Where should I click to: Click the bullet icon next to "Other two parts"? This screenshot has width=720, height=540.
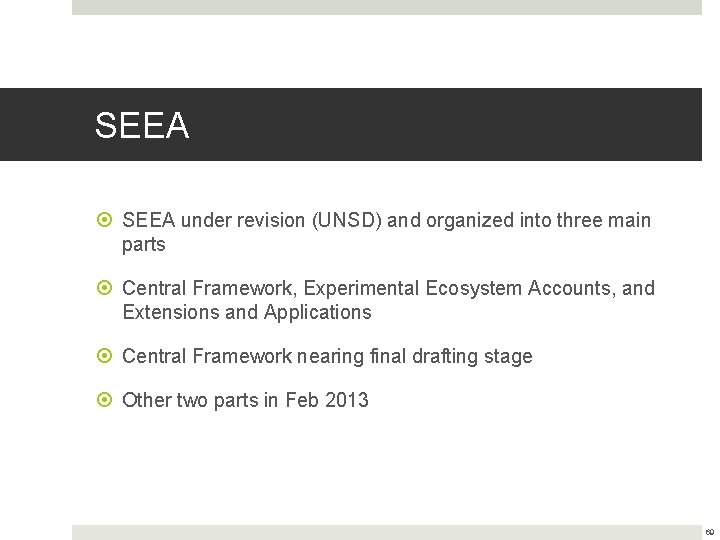click(105, 401)
